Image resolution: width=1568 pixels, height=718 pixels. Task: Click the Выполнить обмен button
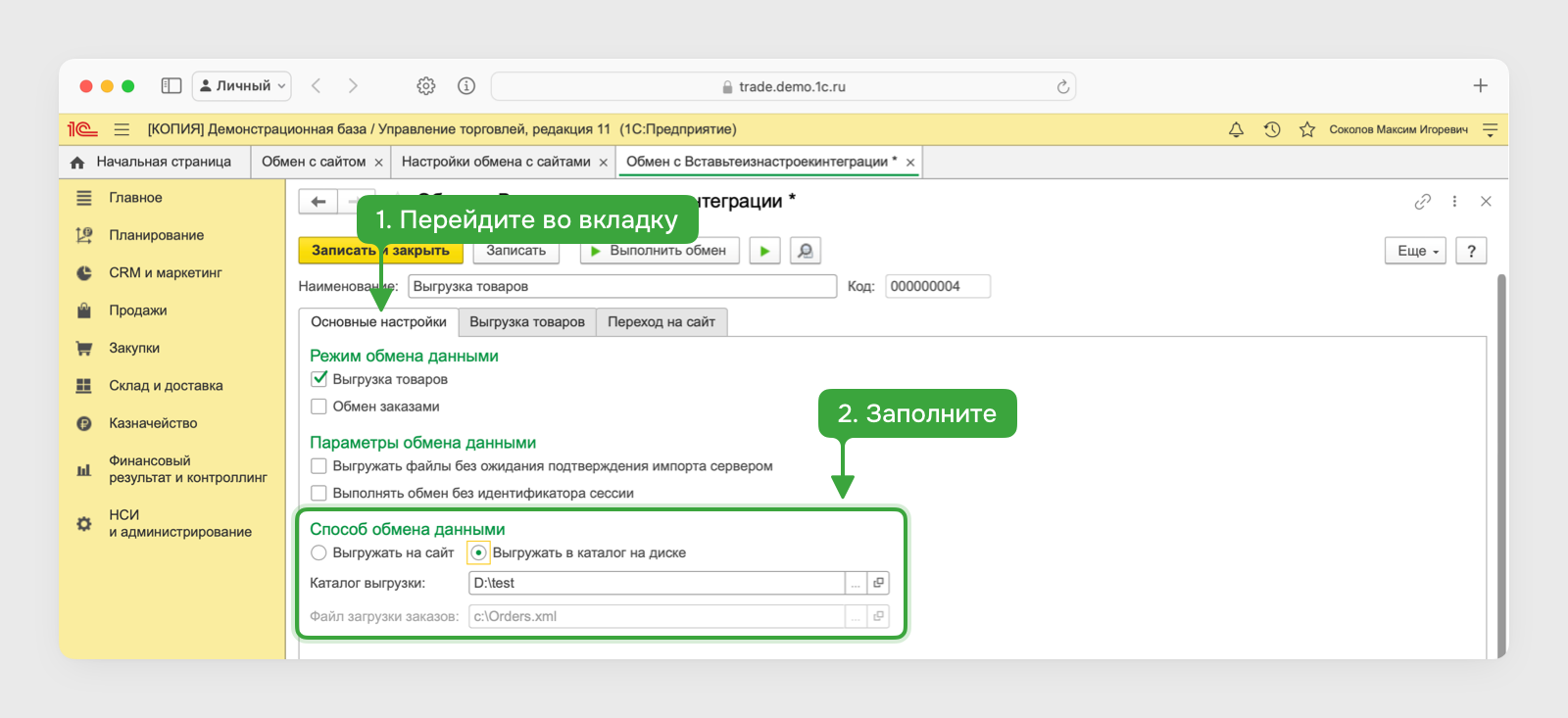(x=660, y=251)
